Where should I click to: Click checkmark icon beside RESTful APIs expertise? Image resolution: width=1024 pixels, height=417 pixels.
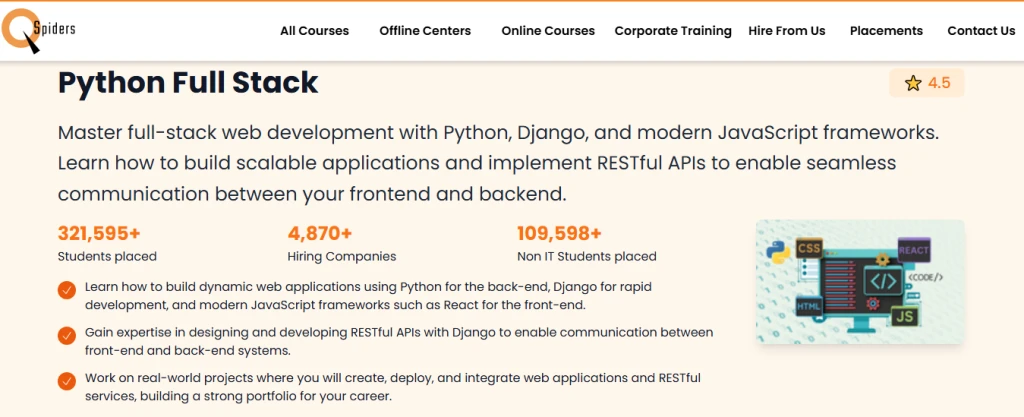point(67,335)
